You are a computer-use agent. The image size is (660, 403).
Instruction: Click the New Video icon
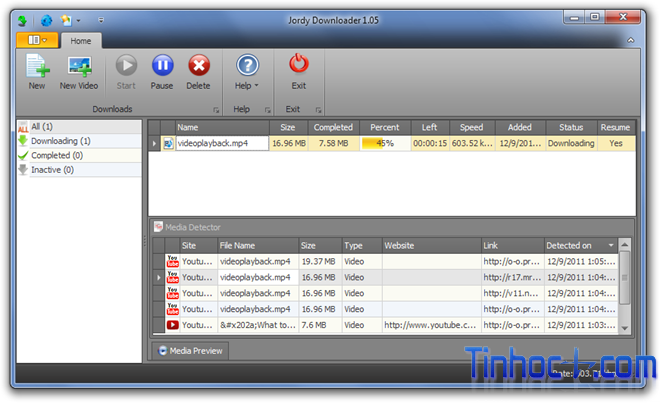tap(80, 66)
